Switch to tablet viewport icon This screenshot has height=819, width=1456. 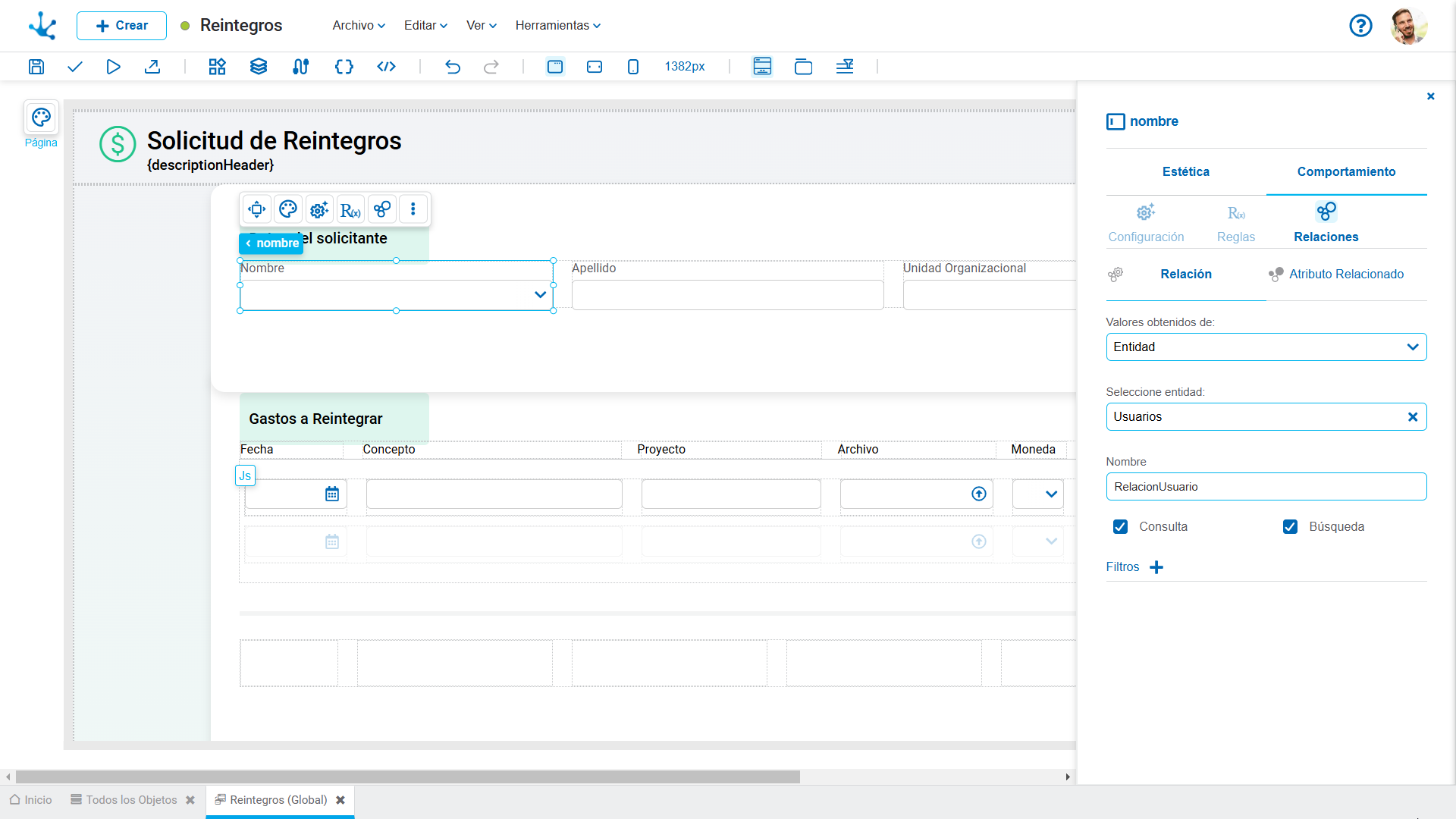click(595, 67)
